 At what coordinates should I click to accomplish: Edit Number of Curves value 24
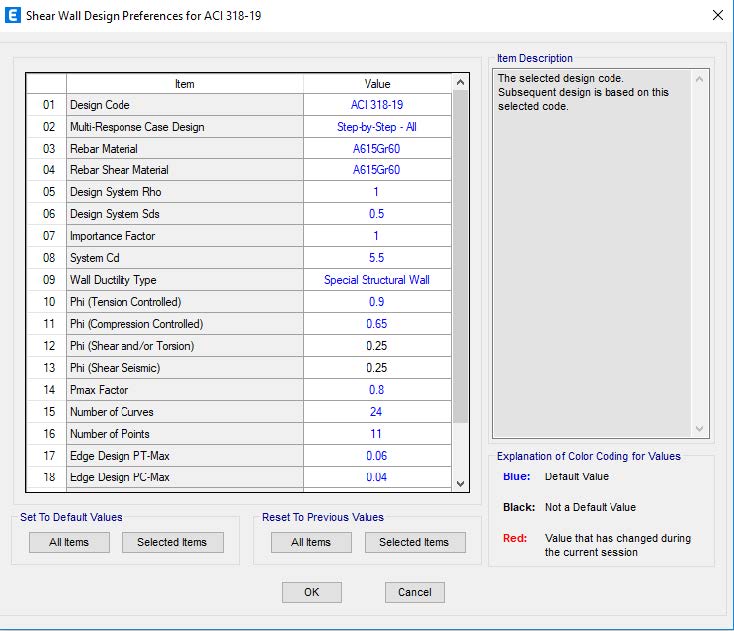377,412
